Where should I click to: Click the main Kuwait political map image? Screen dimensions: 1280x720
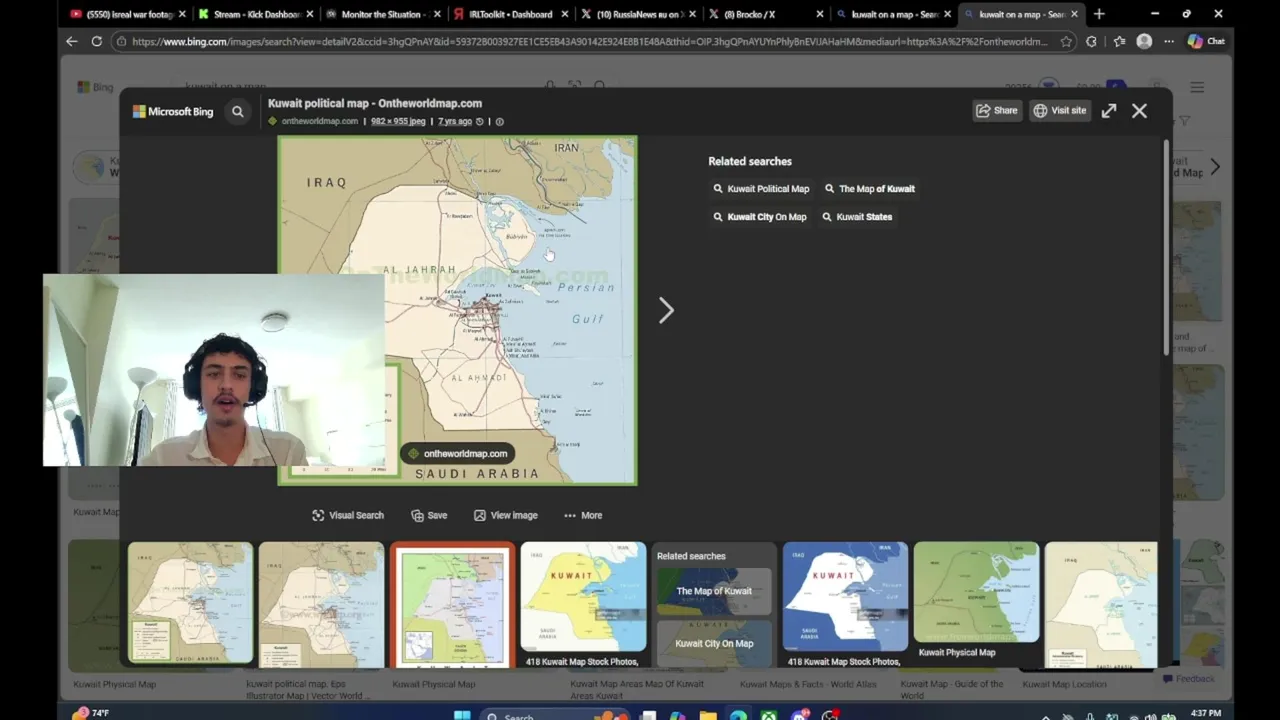coord(457,310)
